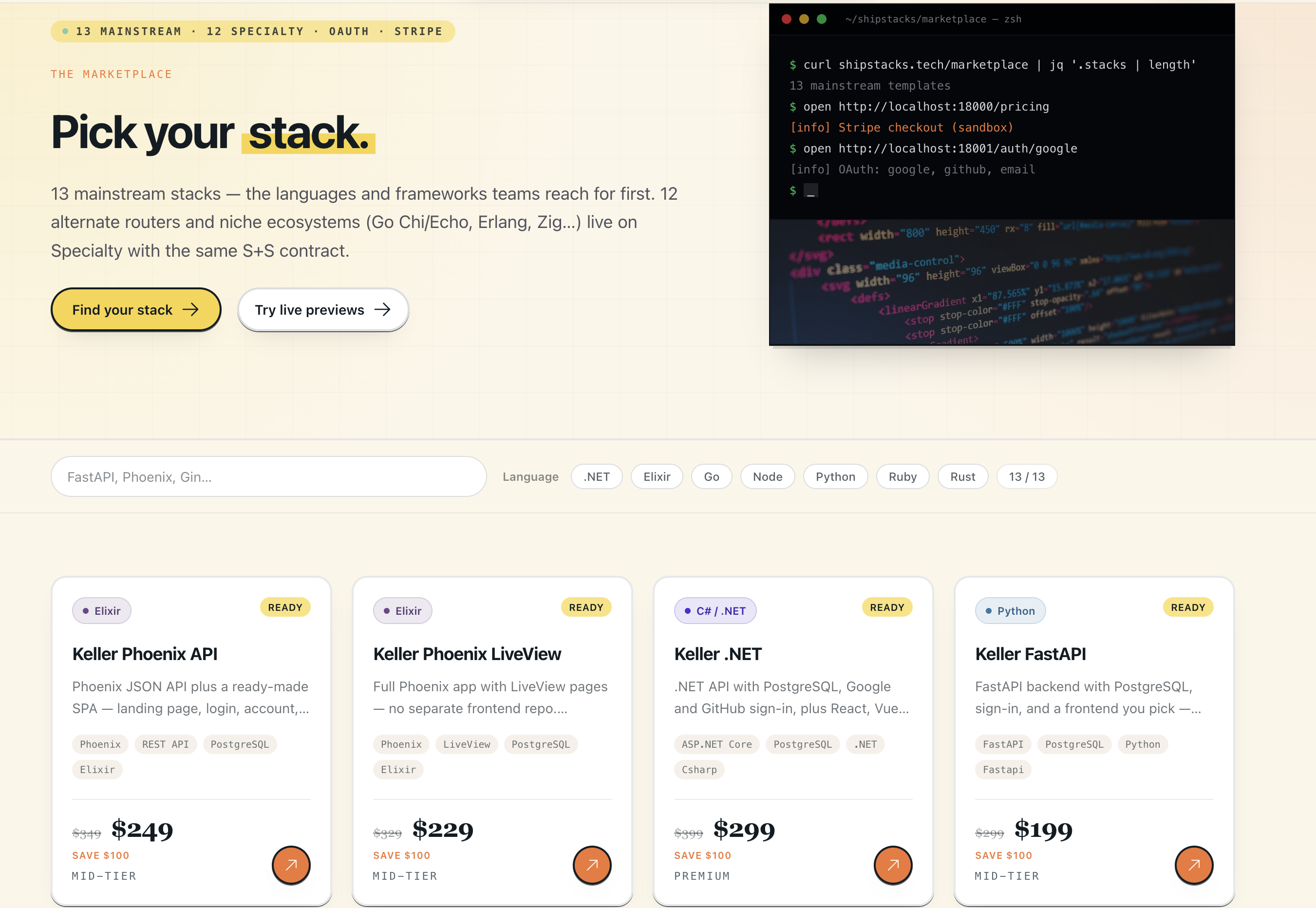Click the Stripe checkout (sandbox) terminal line

coord(902,128)
